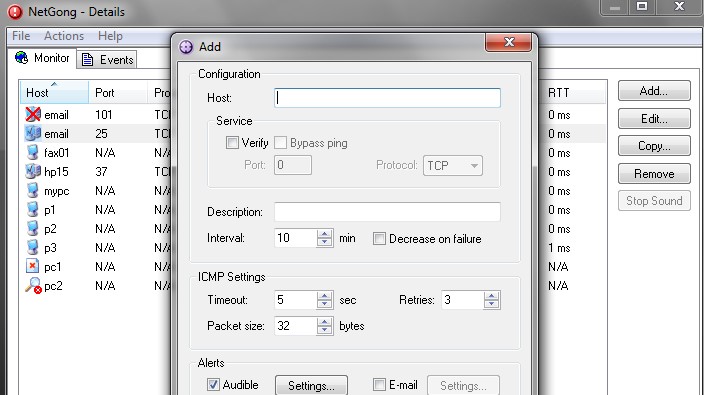Image resolution: width=704 pixels, height=395 pixels.
Task: Select the pc2 magnifier status icon
Action: (33, 285)
